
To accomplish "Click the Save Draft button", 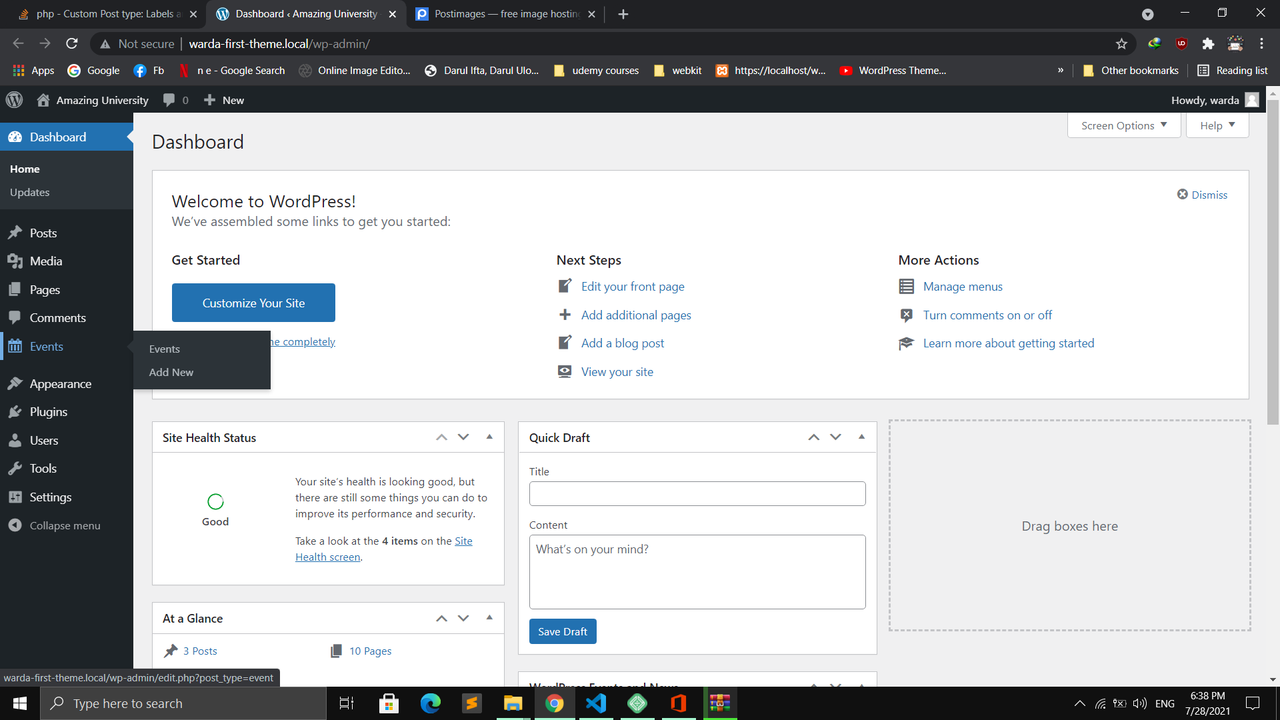I will 562,631.
